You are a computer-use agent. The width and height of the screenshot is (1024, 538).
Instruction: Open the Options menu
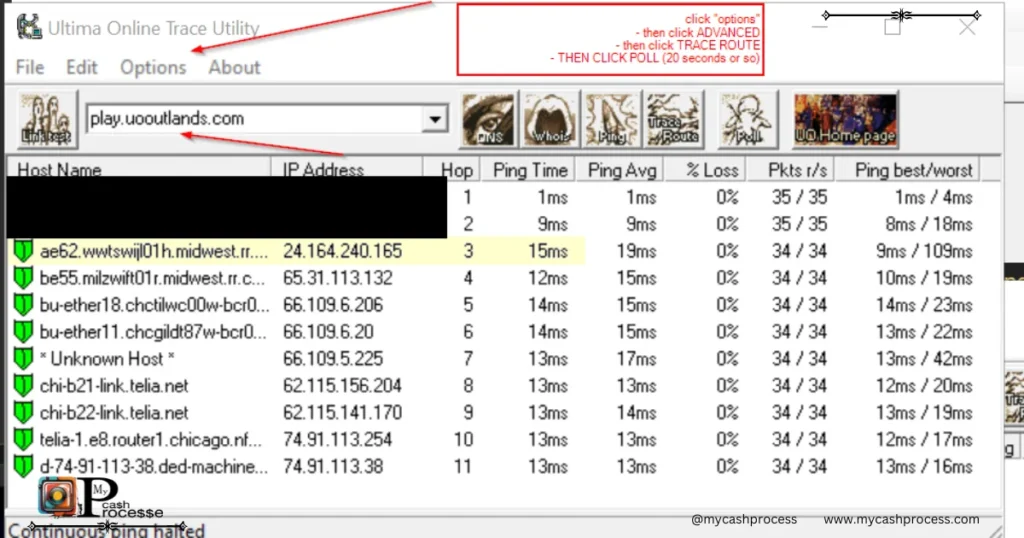(x=153, y=68)
